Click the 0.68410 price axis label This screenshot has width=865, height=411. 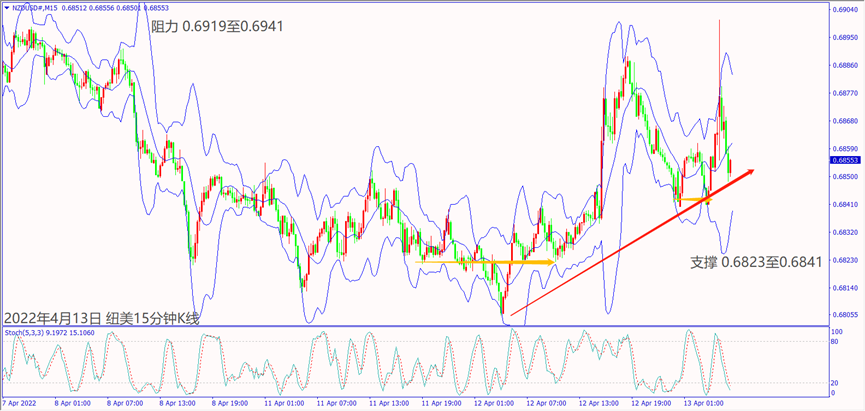pyautogui.click(x=843, y=205)
